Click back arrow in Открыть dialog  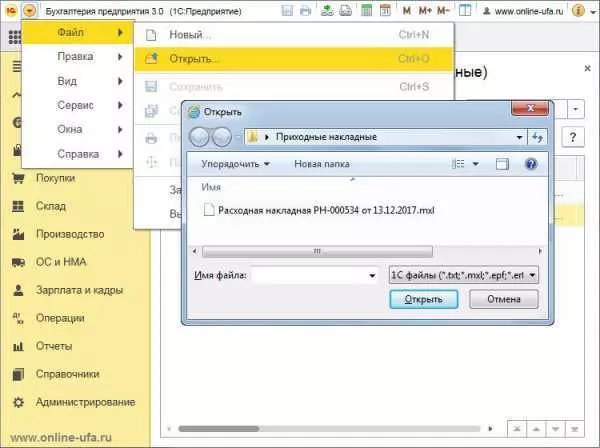[199, 137]
